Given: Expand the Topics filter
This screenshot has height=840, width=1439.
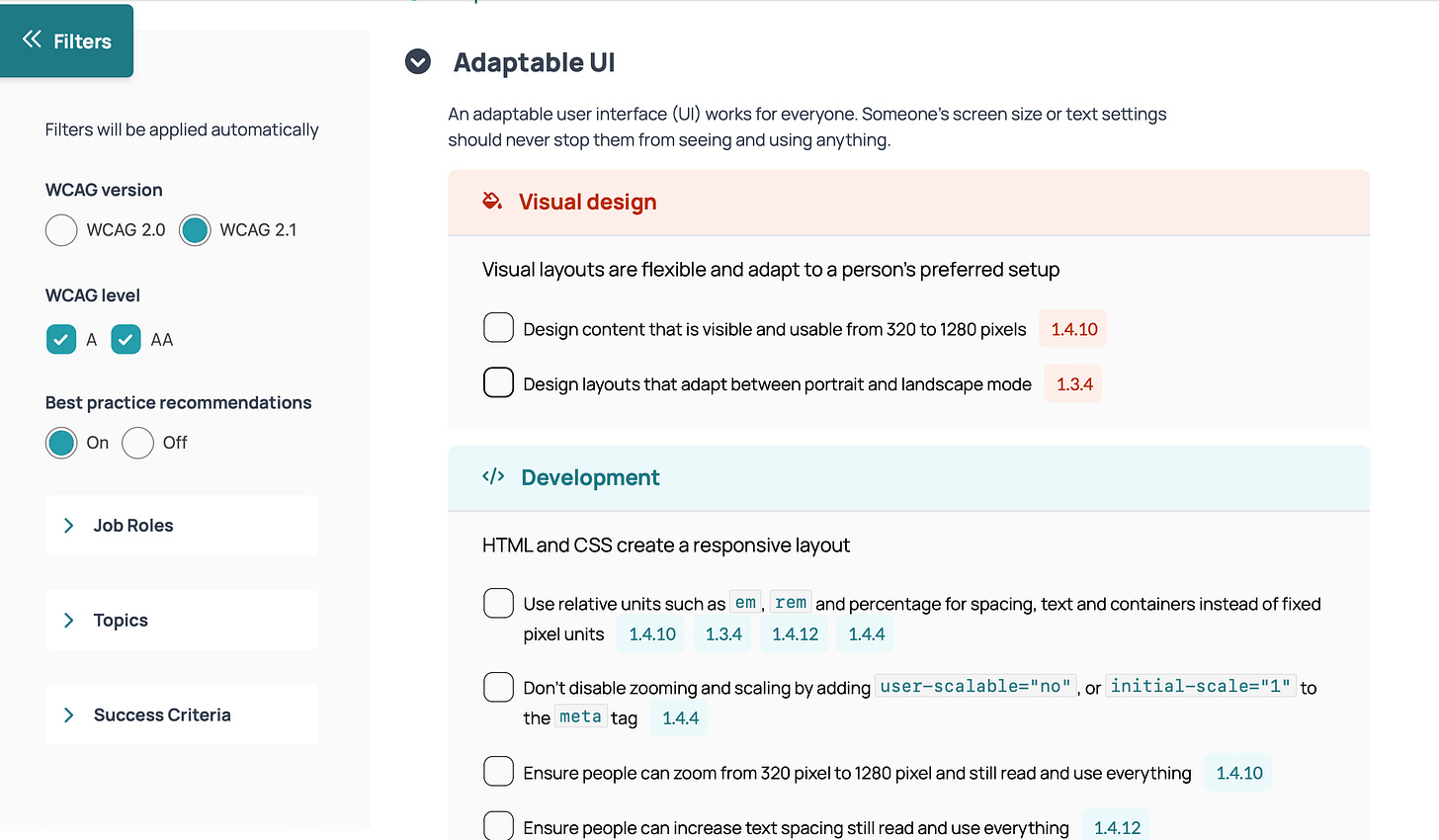Looking at the screenshot, I should pos(182,621).
